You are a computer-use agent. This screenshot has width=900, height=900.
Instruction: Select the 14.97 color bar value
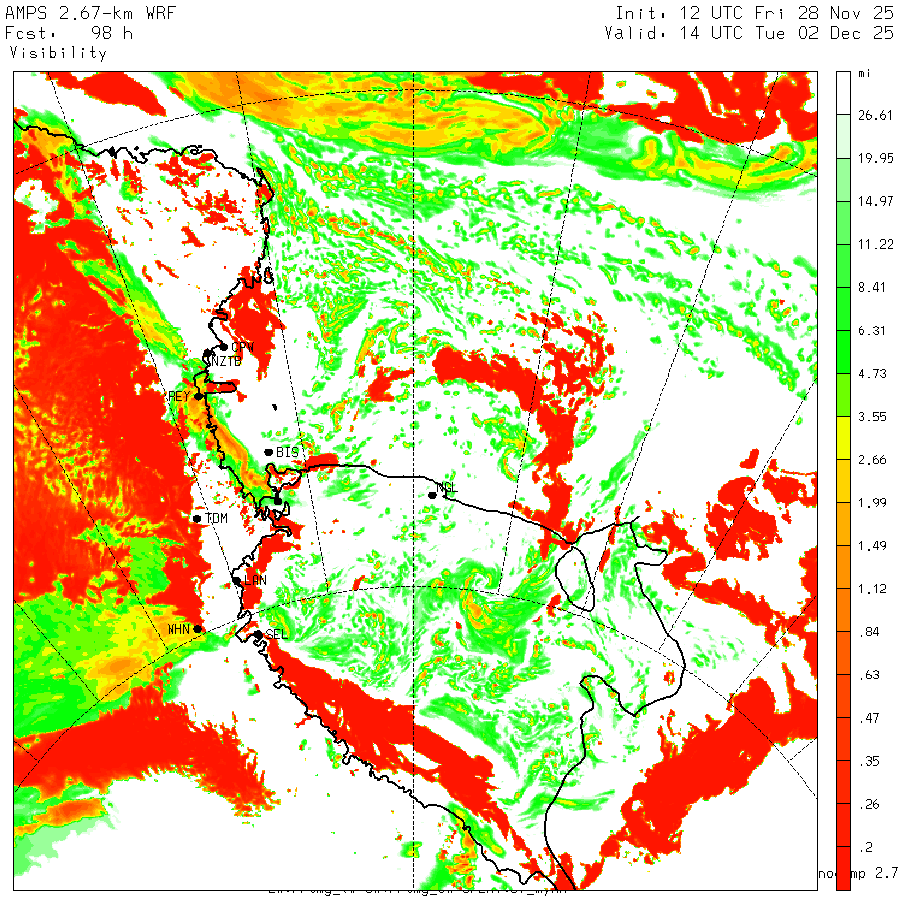coord(875,201)
